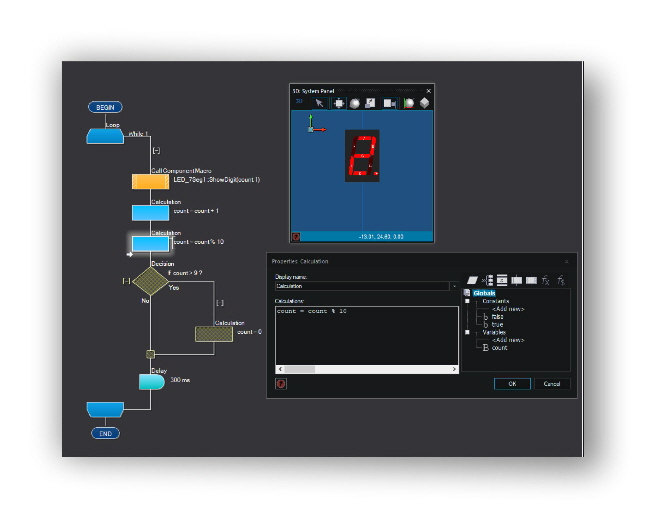This screenshot has height=531, width=660.
Task: Collapse the Constants tree node
Action: coord(467,301)
